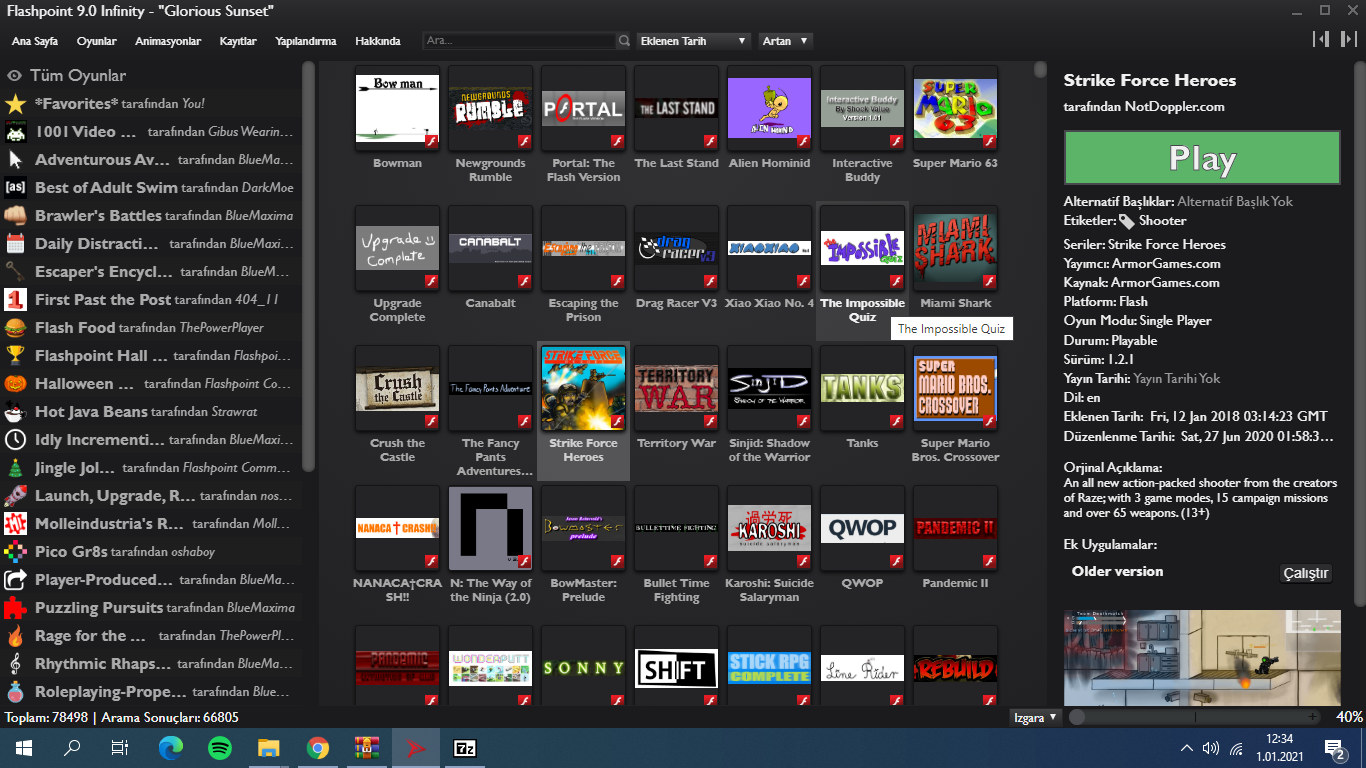Click the green Play button
The width and height of the screenshot is (1366, 768).
tap(1202, 159)
